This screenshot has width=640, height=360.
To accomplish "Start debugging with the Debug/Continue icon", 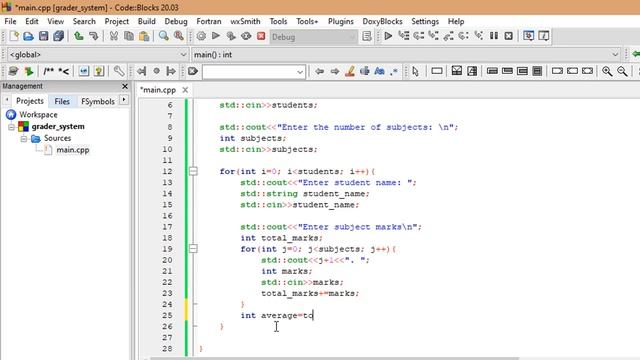I will [388, 36].
